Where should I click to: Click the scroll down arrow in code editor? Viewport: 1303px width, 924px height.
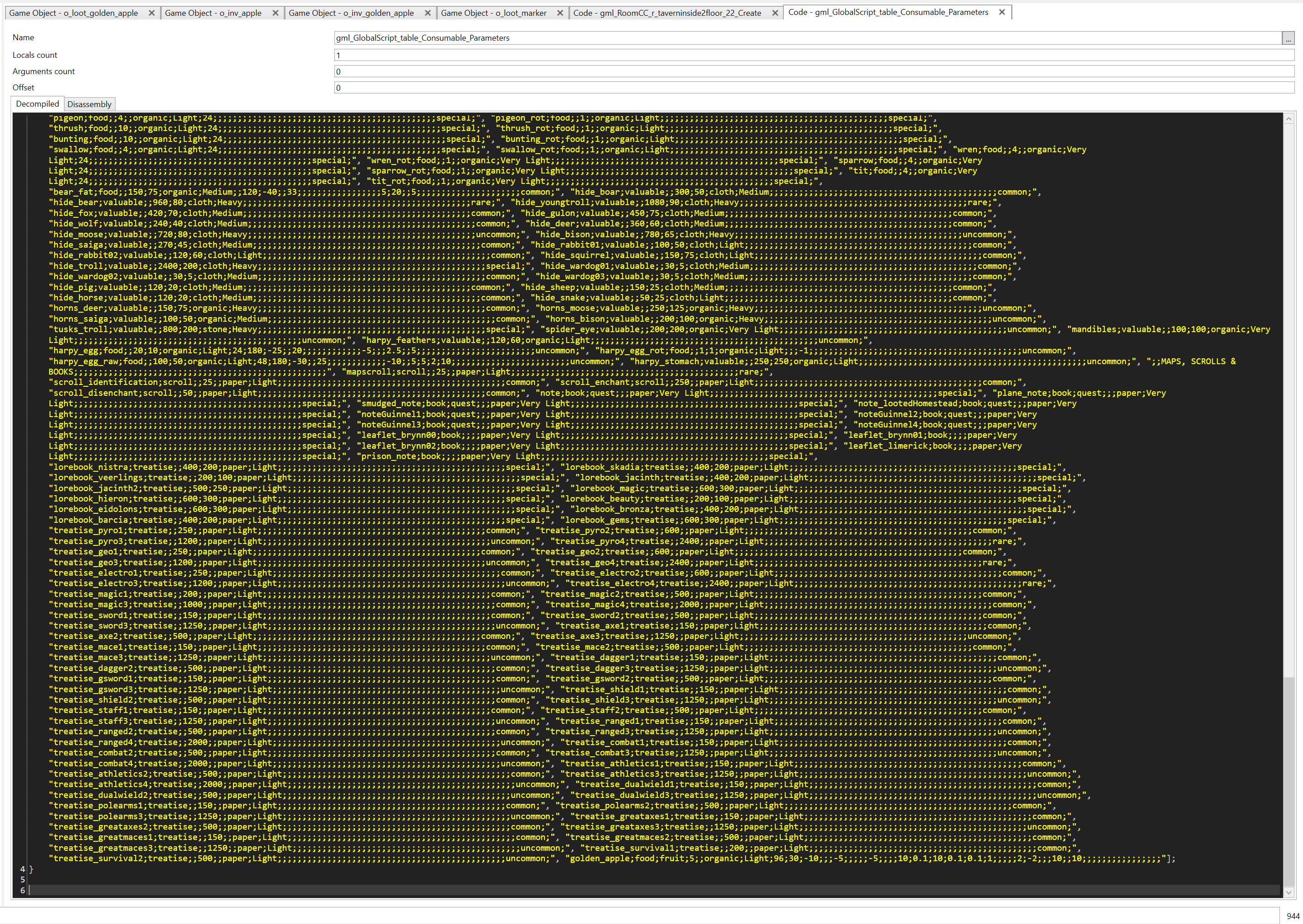coord(1289,892)
